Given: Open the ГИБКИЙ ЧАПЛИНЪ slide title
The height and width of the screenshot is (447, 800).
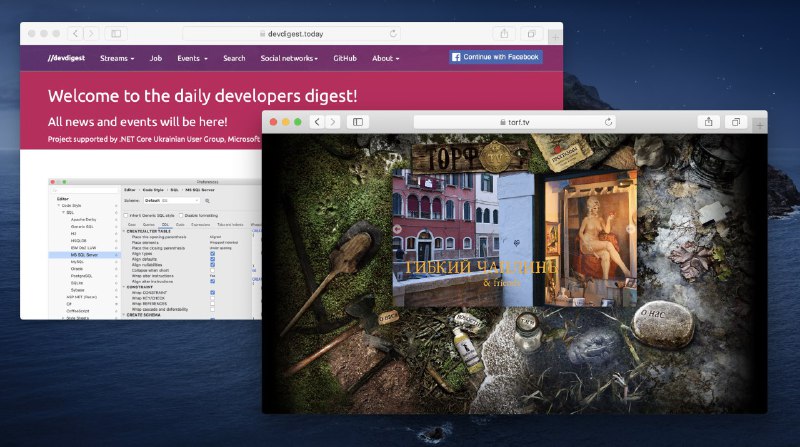Looking at the screenshot, I should click(481, 267).
